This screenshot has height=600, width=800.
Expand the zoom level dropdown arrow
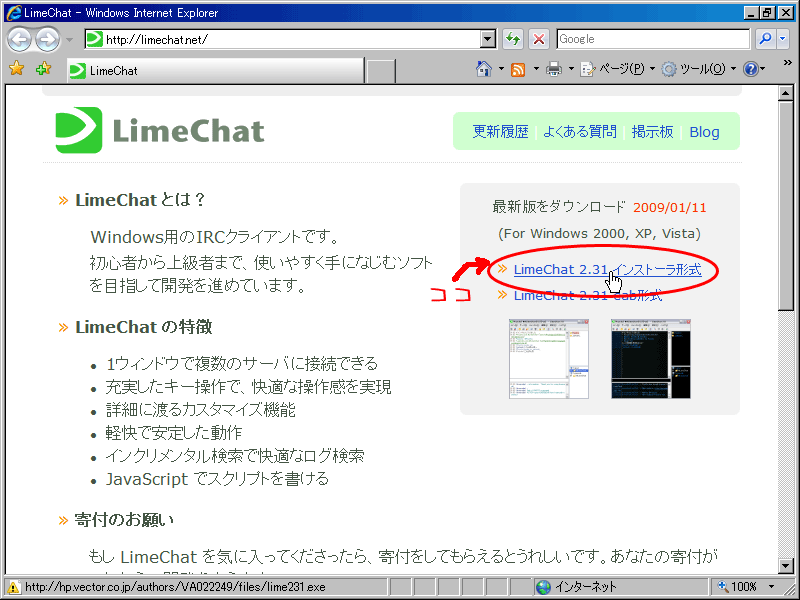tap(771, 587)
